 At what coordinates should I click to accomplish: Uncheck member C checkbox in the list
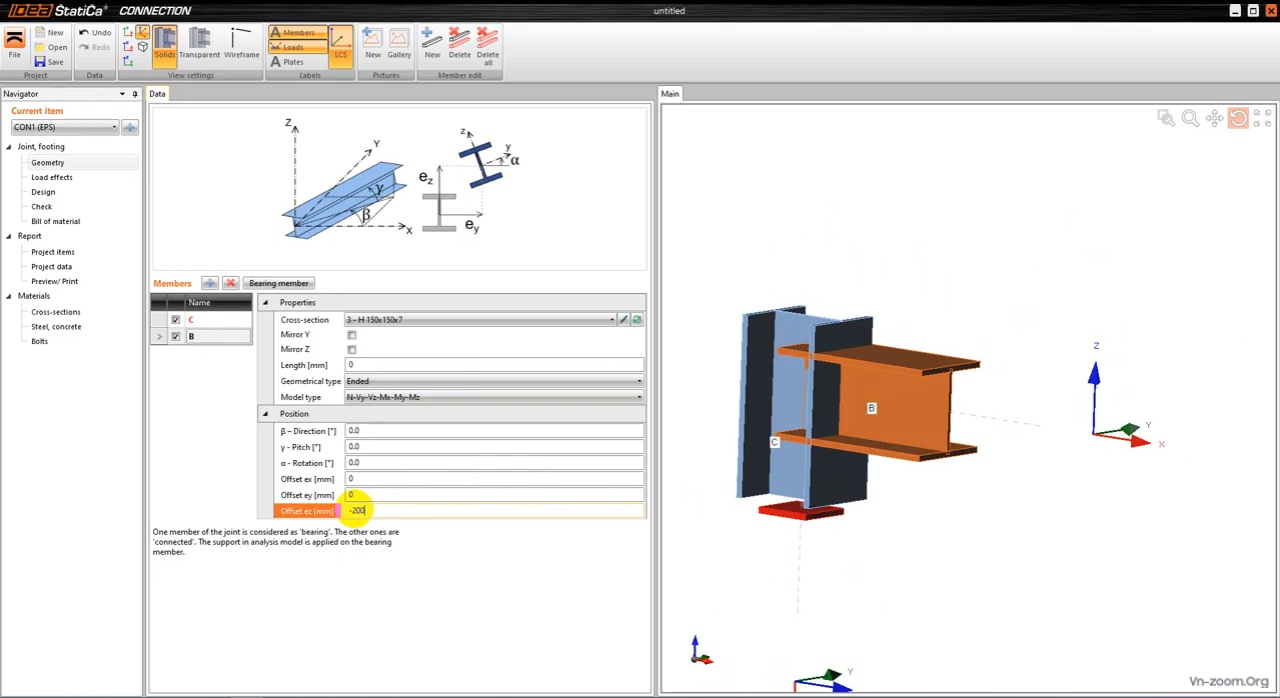click(x=176, y=320)
